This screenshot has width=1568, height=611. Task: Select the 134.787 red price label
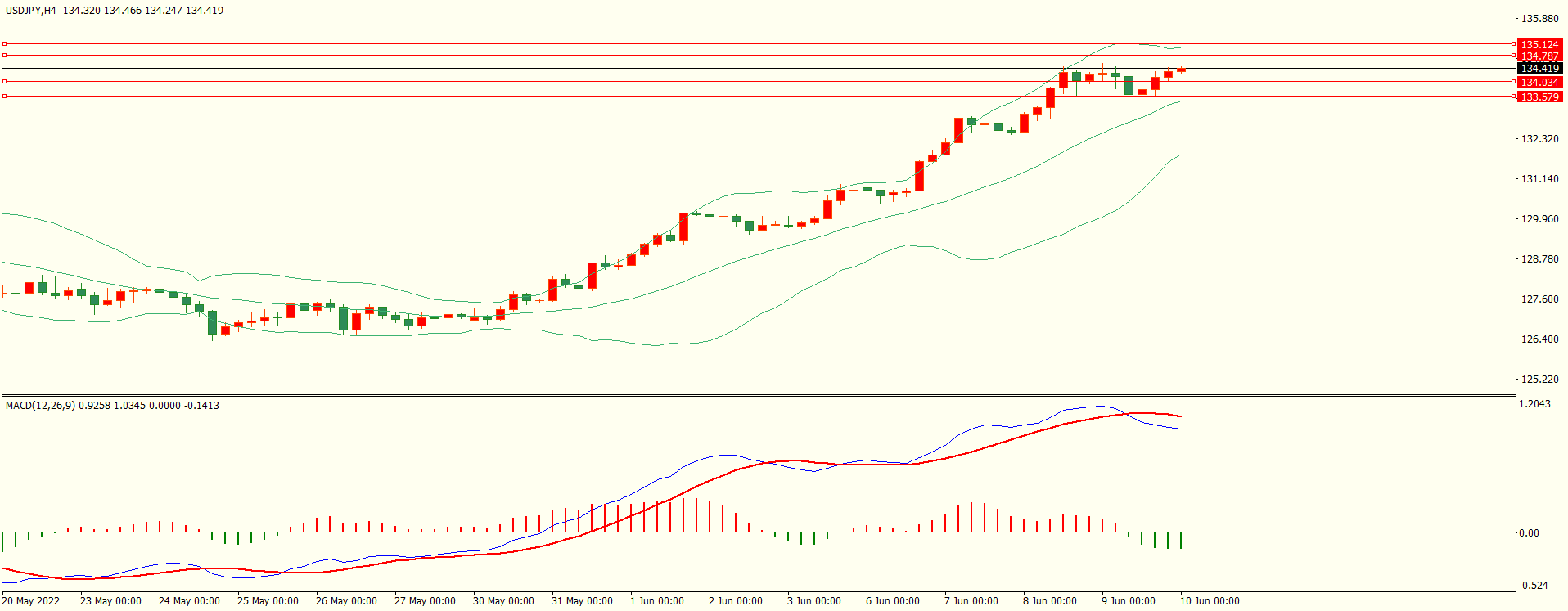(1539, 56)
